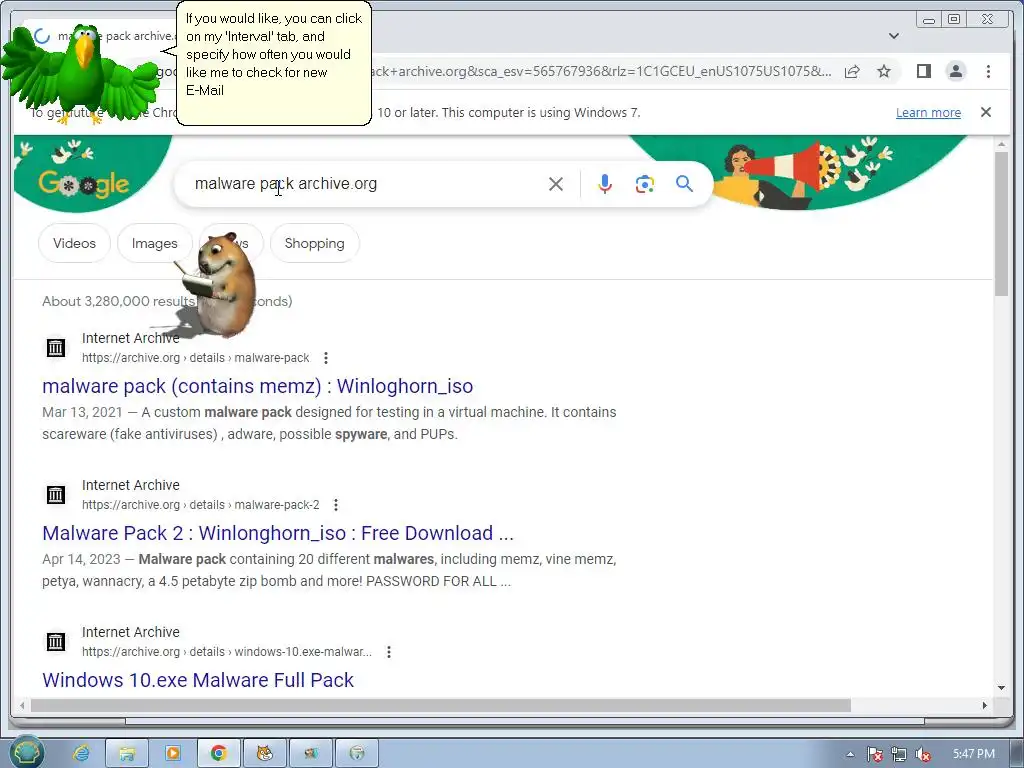Open Windows Explorer folder from taskbar

(x=127, y=754)
